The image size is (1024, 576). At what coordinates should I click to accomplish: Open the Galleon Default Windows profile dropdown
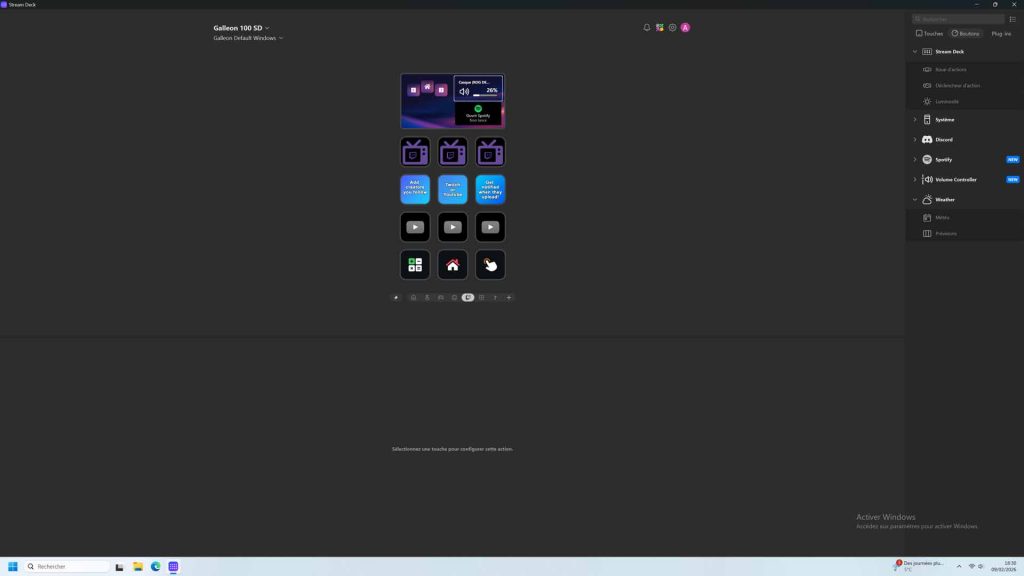(246, 38)
